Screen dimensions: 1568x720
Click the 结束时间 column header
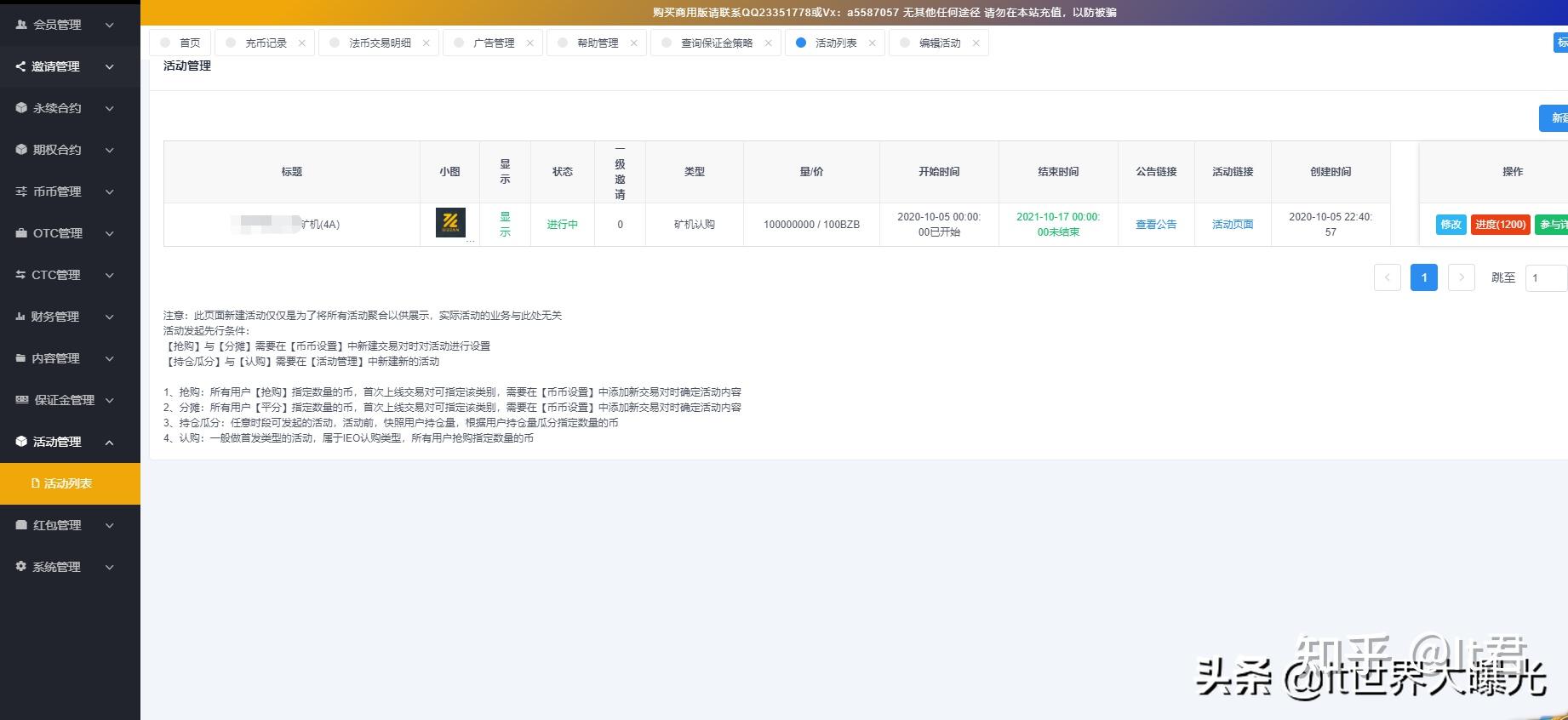[1058, 172]
